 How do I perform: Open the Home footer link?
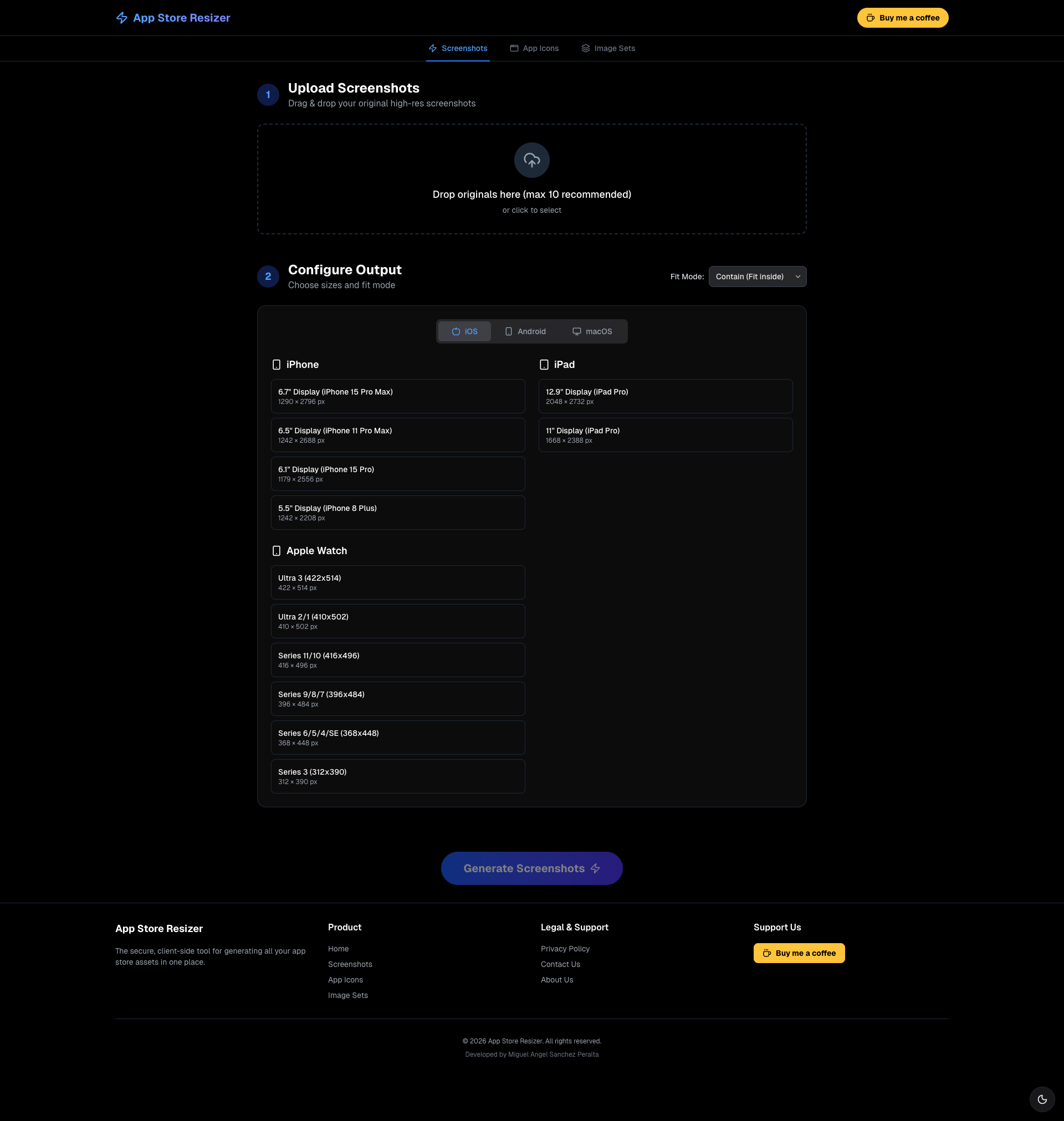coord(338,948)
